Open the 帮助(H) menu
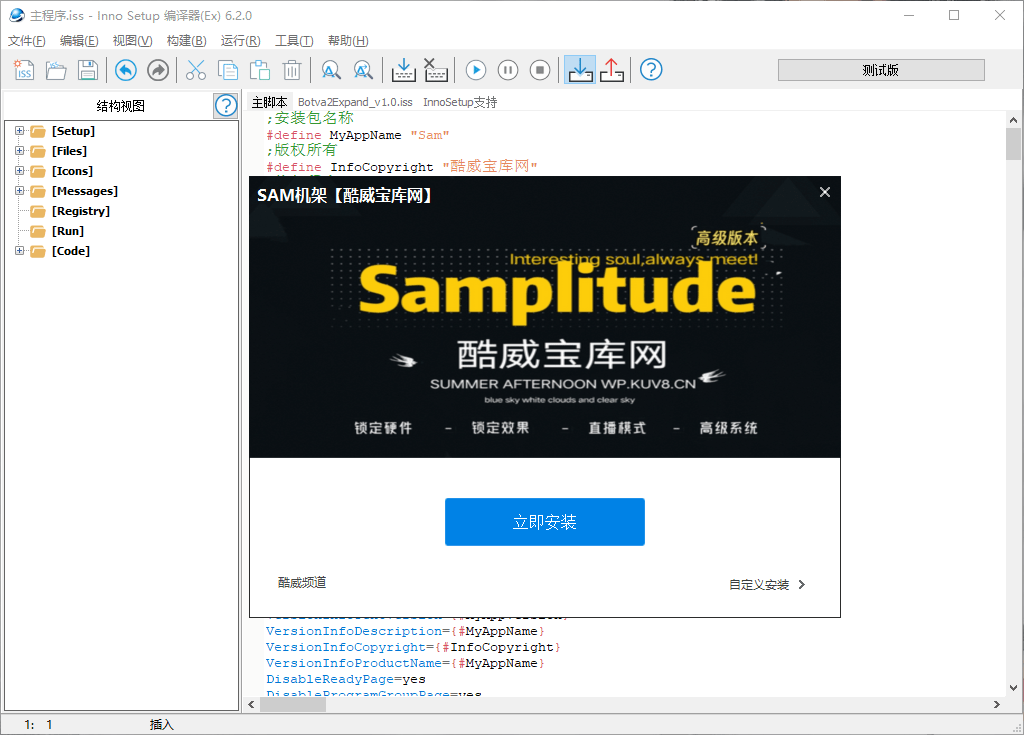The width and height of the screenshot is (1024, 735). (348, 41)
